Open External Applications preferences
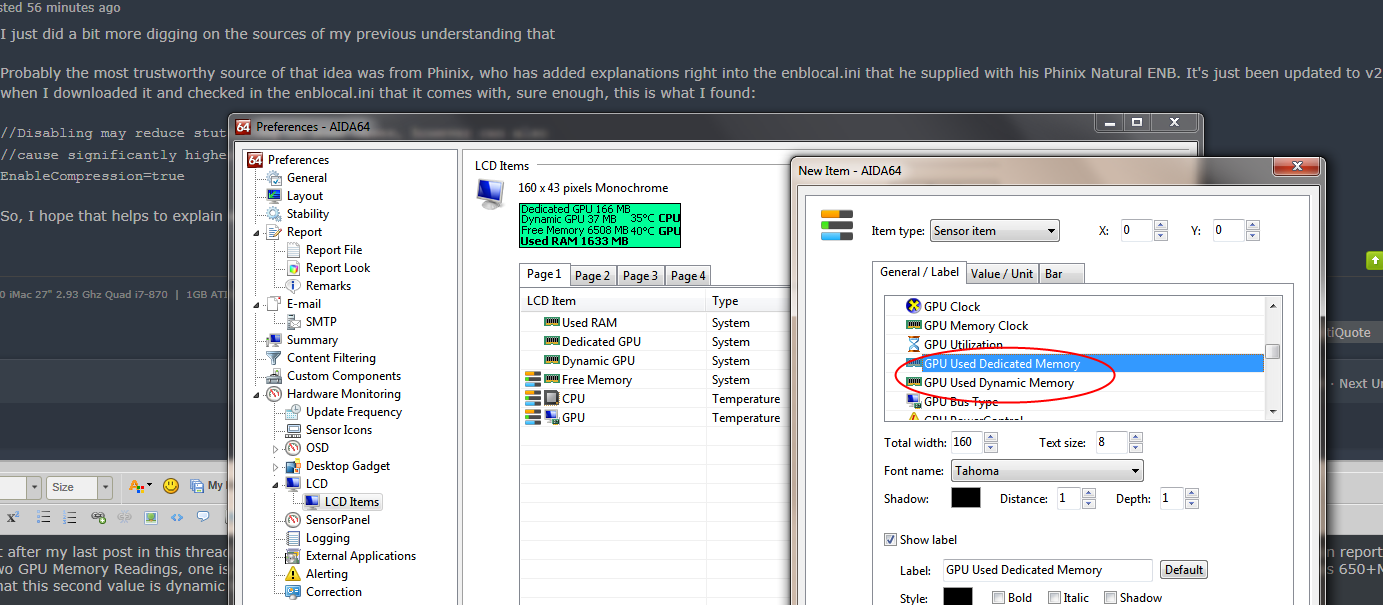1383x605 pixels. [361, 556]
